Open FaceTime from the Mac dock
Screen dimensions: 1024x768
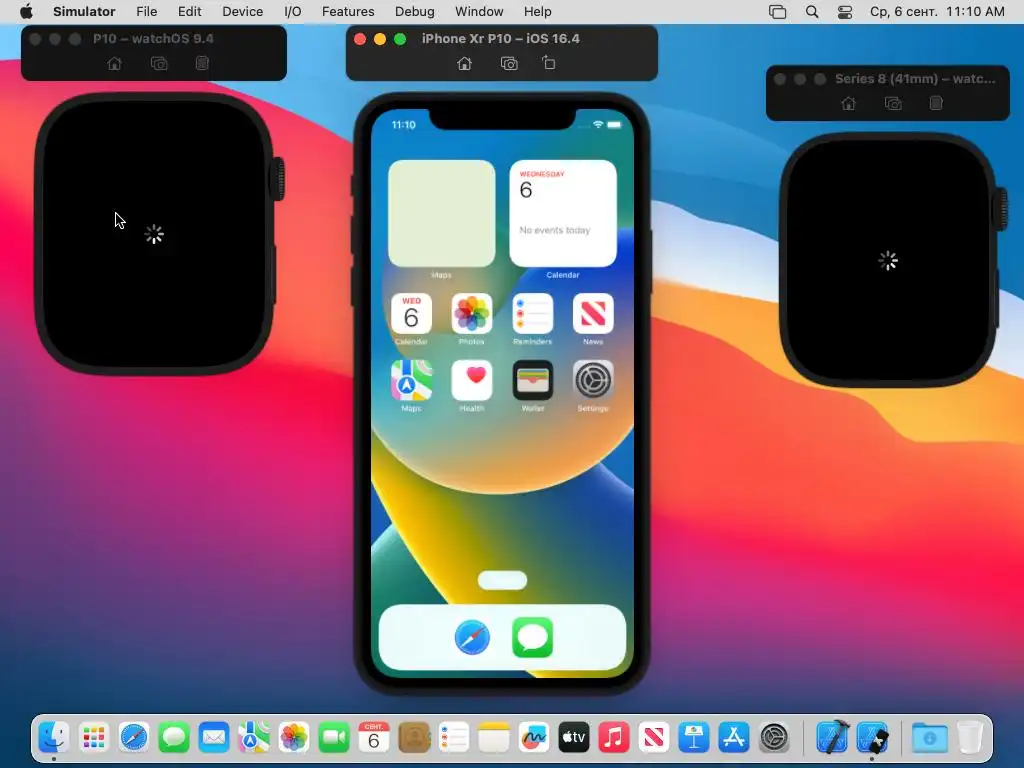click(334, 737)
